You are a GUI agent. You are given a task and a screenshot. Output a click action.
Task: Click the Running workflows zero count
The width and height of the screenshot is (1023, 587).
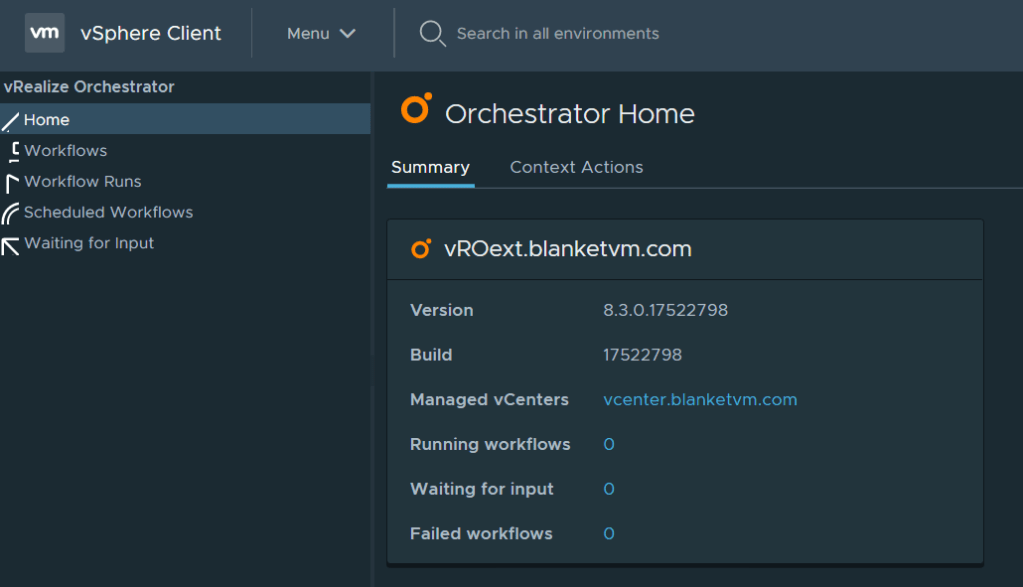609,444
